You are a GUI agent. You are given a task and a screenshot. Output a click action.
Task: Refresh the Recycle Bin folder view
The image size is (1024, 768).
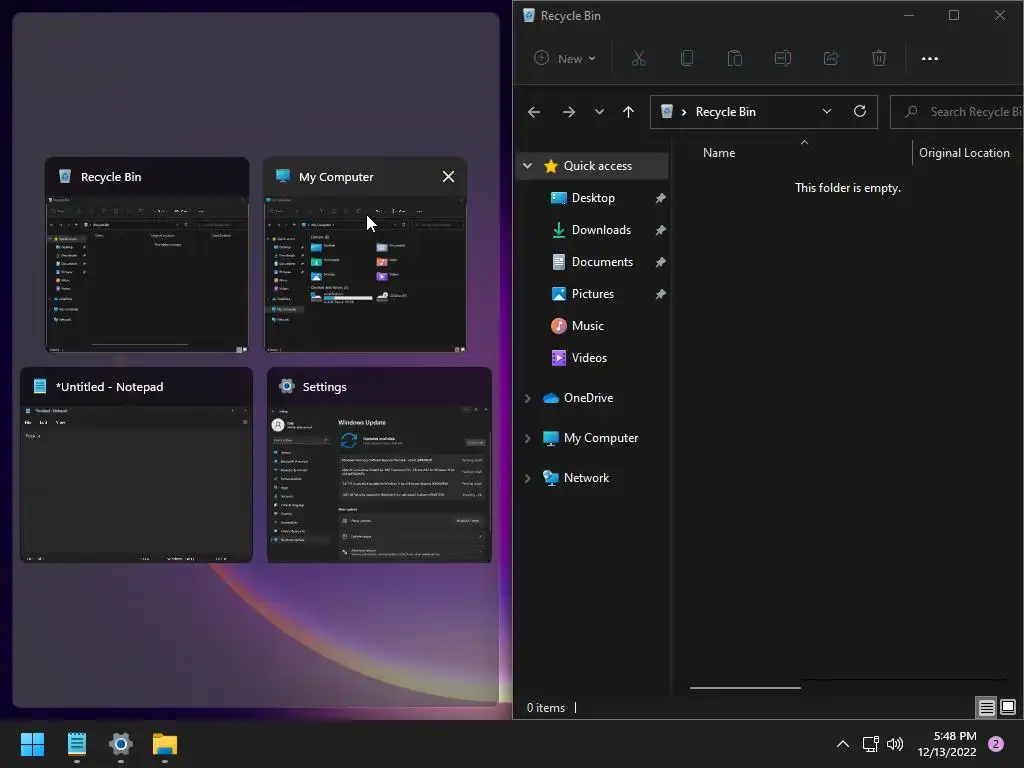(860, 111)
